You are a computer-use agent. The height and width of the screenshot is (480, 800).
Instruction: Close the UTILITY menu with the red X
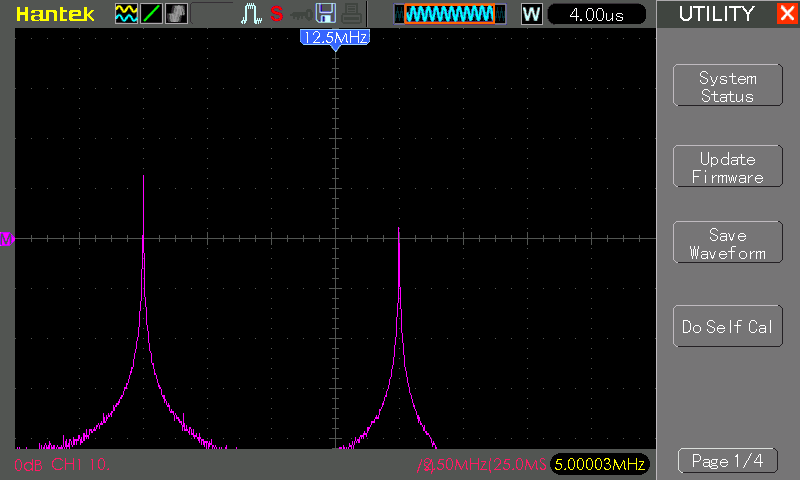pyautogui.click(x=788, y=13)
